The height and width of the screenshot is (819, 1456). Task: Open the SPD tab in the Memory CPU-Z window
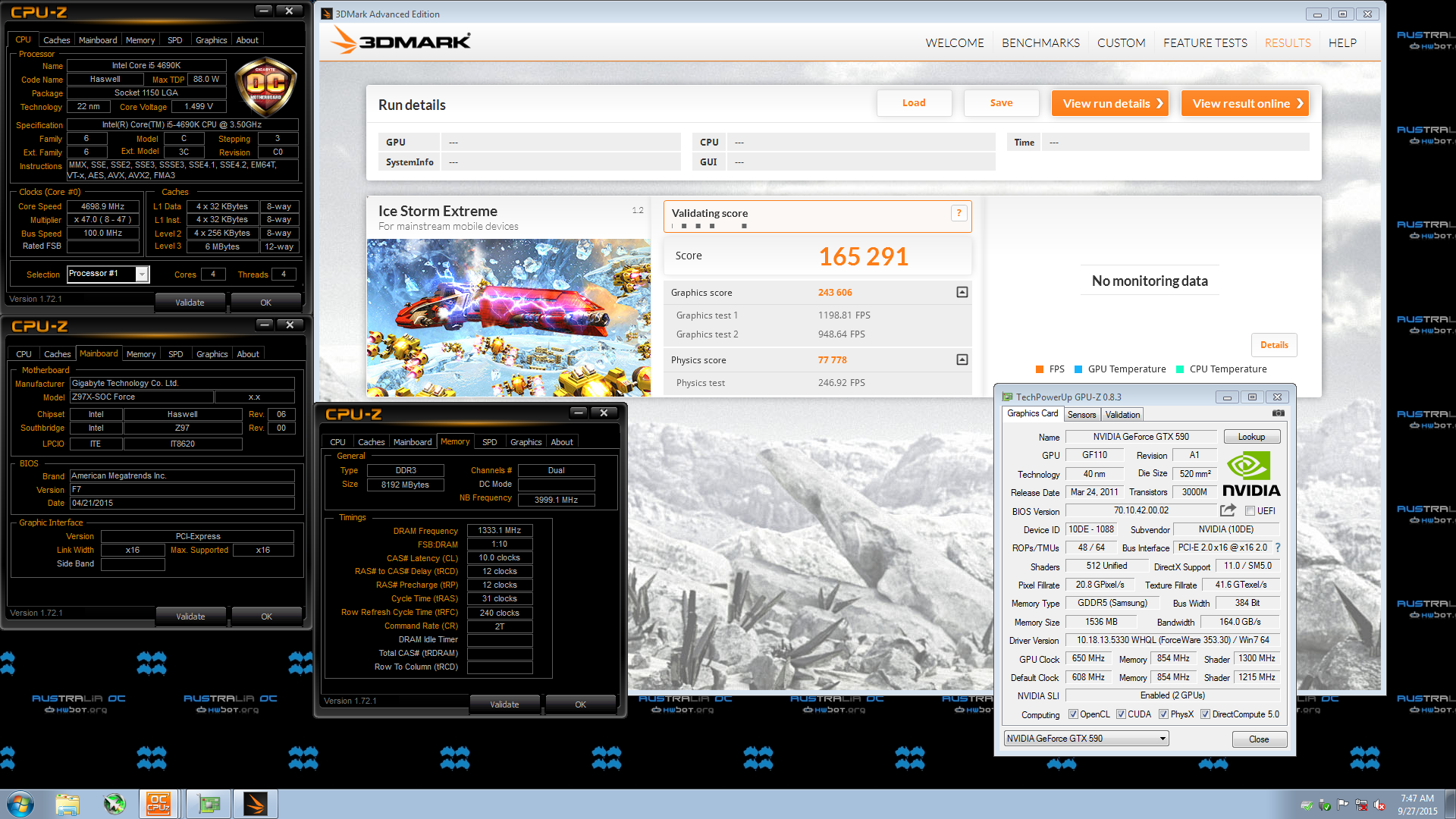click(x=490, y=442)
